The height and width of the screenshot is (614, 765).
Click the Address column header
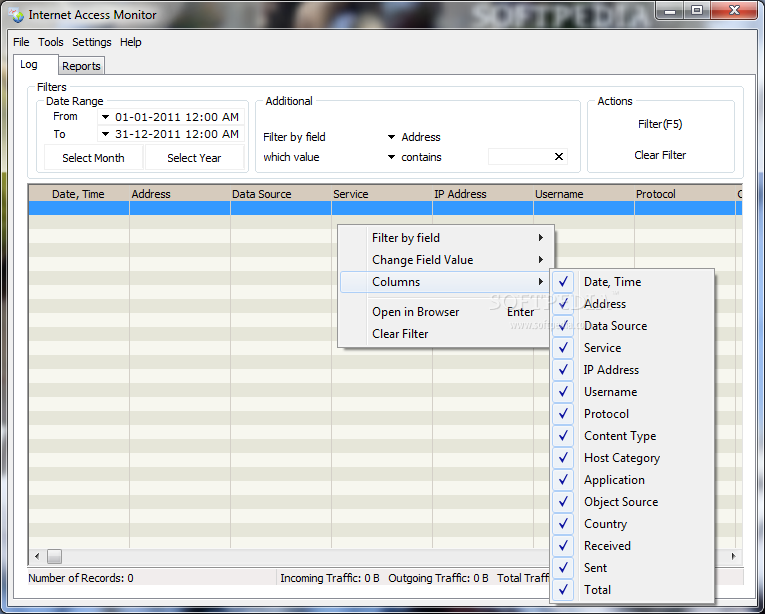[180, 194]
